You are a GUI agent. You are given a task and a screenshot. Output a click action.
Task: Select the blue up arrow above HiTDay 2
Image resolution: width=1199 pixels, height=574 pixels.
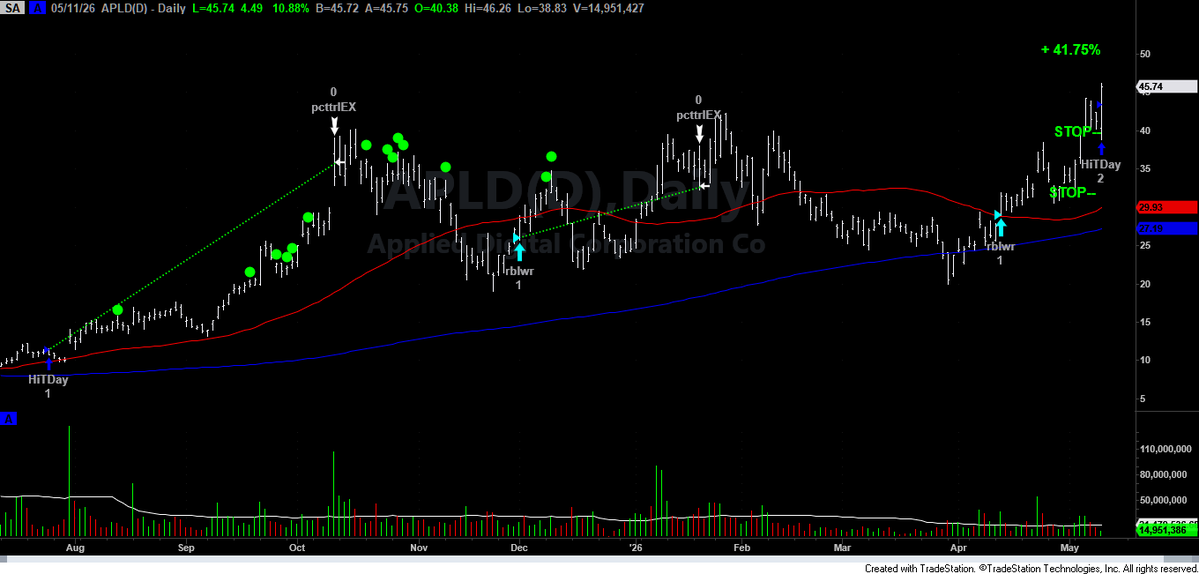(1101, 149)
